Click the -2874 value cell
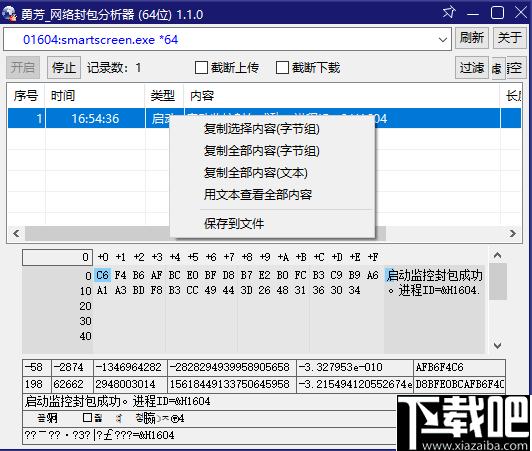Image resolution: width=532 pixels, height=451 pixels. (x=72, y=367)
